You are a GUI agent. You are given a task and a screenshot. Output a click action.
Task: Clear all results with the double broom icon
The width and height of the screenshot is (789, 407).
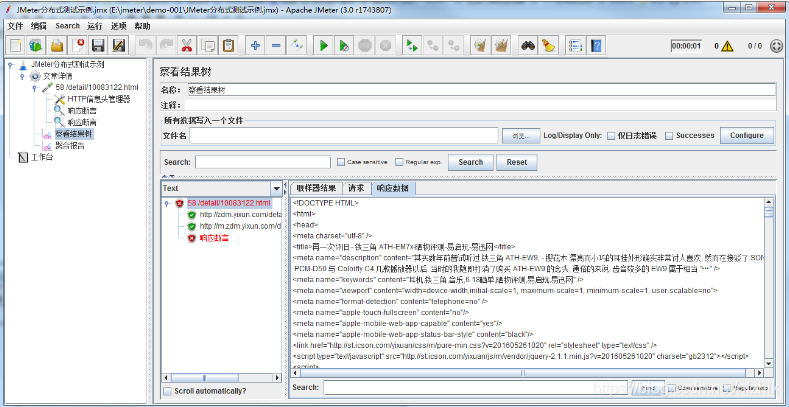[501, 46]
